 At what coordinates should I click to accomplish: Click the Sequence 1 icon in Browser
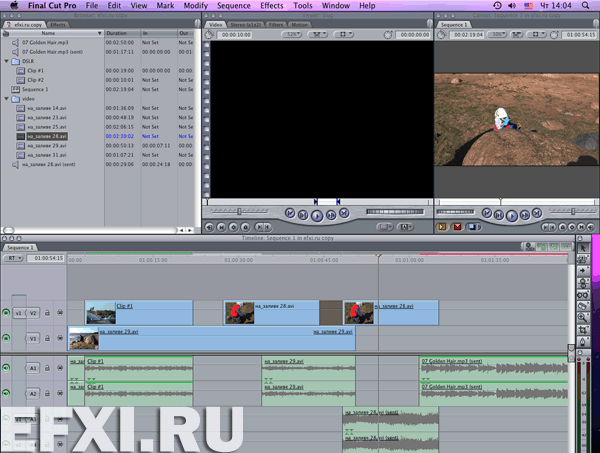[16, 88]
